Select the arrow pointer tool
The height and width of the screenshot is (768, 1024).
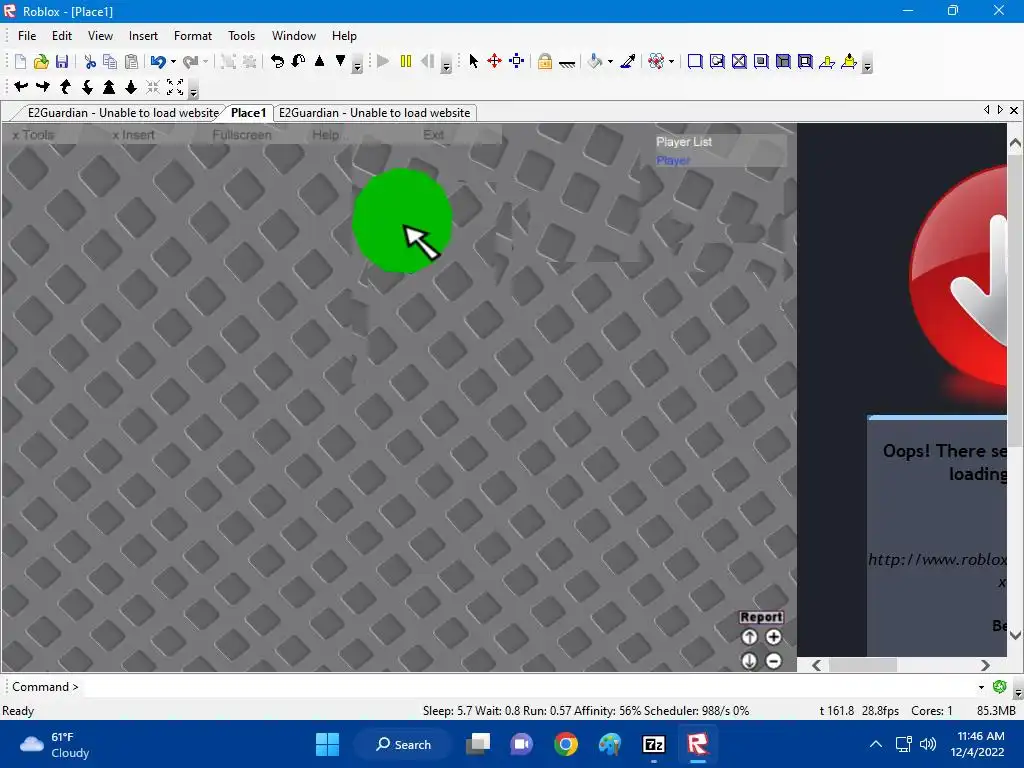click(473, 61)
